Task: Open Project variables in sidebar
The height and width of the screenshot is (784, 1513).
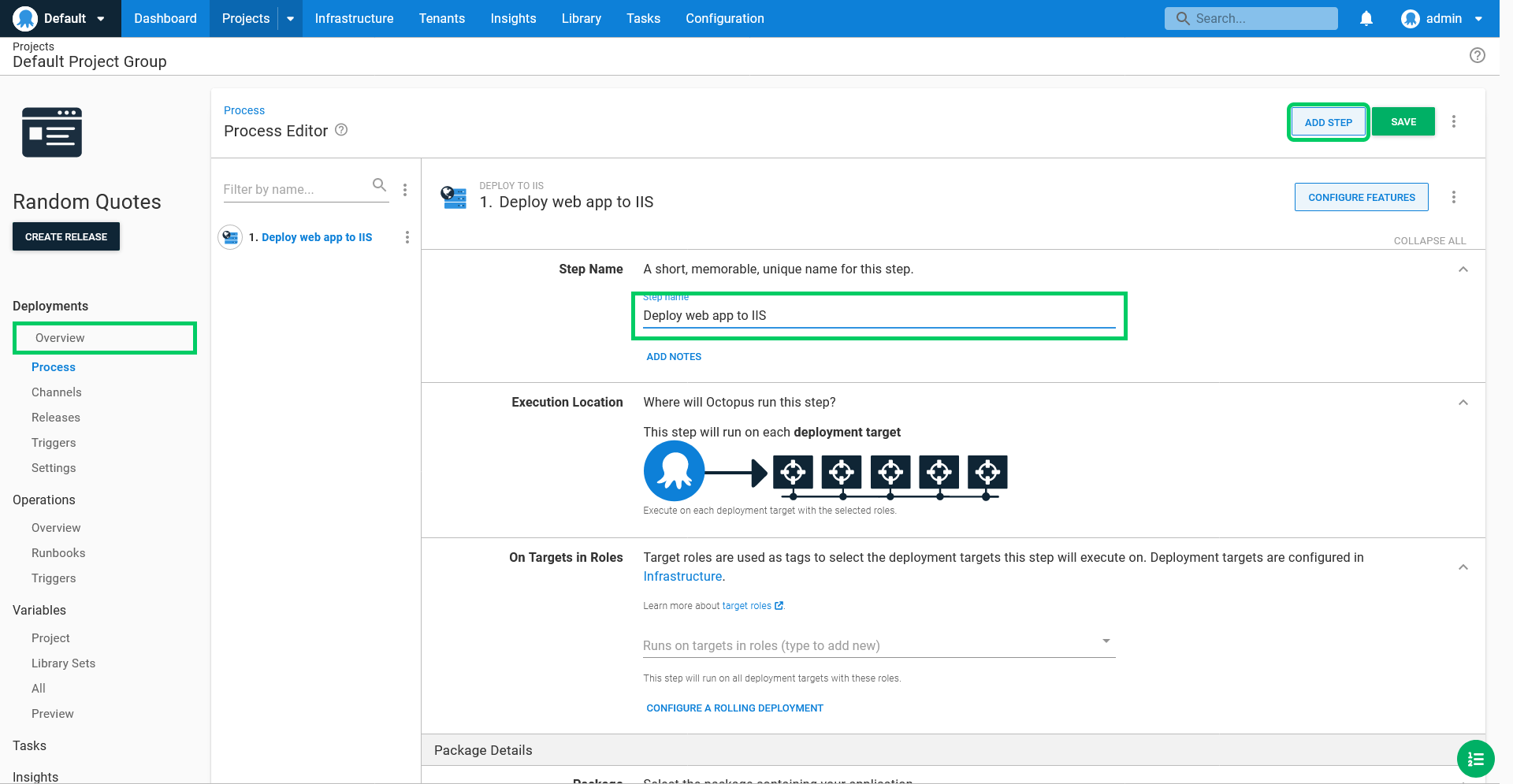Action: pyautogui.click(x=50, y=638)
